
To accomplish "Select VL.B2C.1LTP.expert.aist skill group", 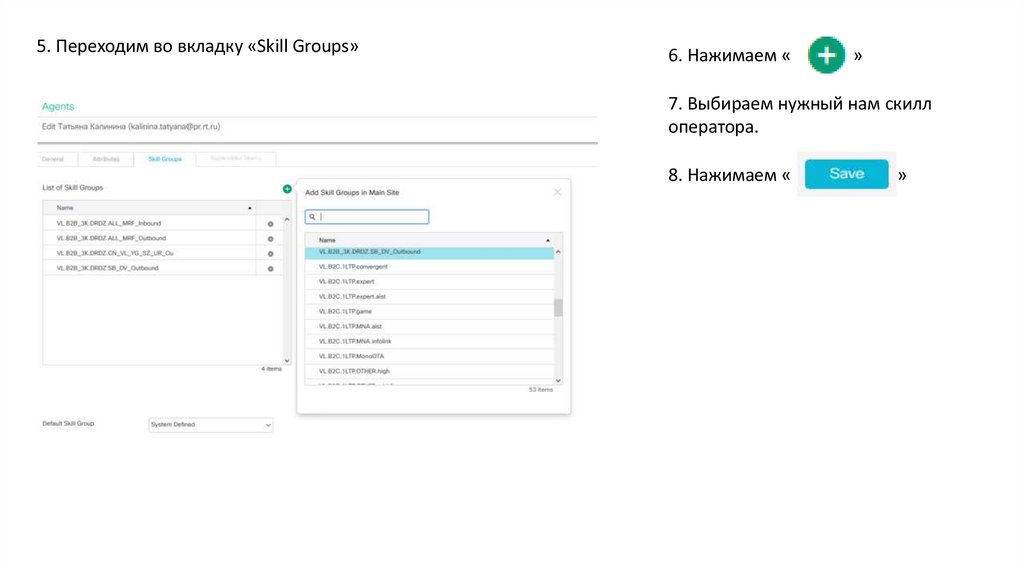I will (430, 296).
